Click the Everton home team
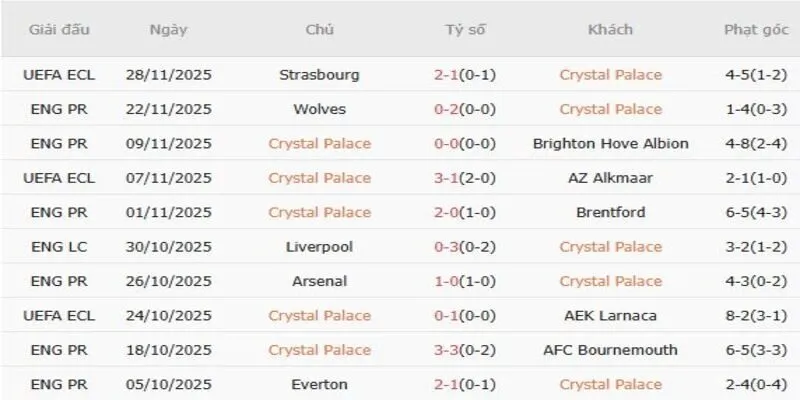Screen dimensions: 800x400 coord(319,384)
